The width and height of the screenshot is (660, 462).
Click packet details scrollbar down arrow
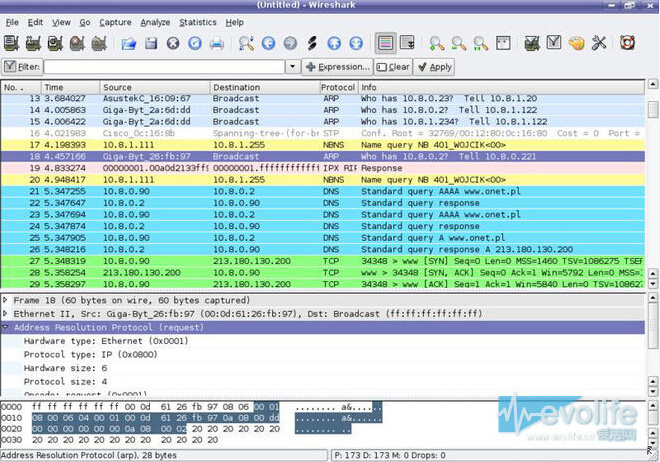[x=652, y=392]
